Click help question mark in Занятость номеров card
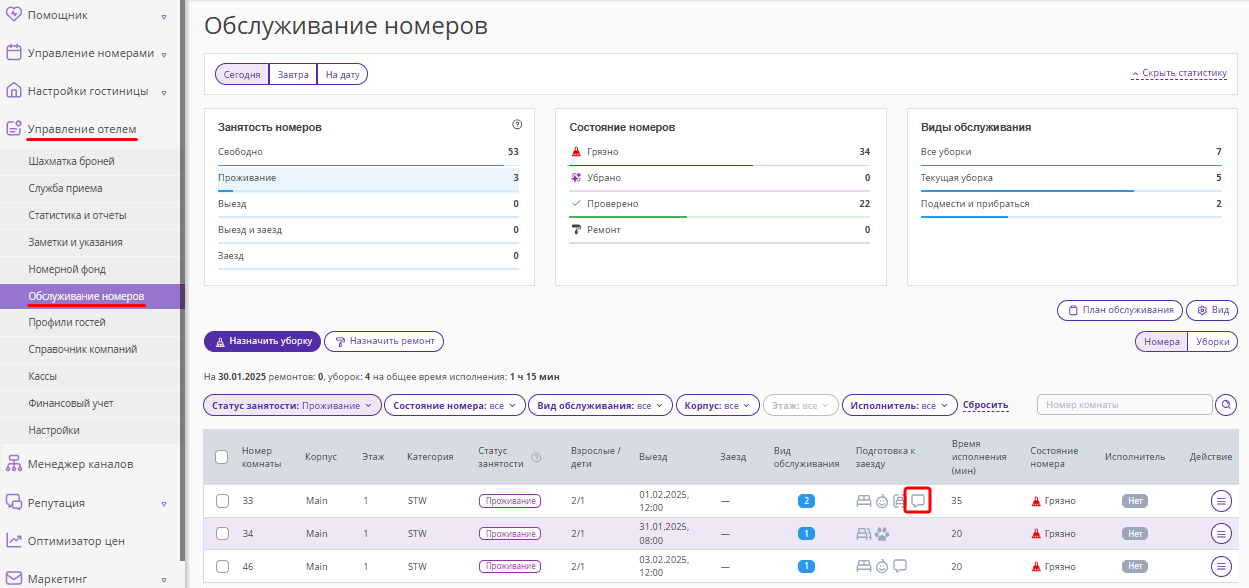The height and width of the screenshot is (588, 1249). coord(517,125)
